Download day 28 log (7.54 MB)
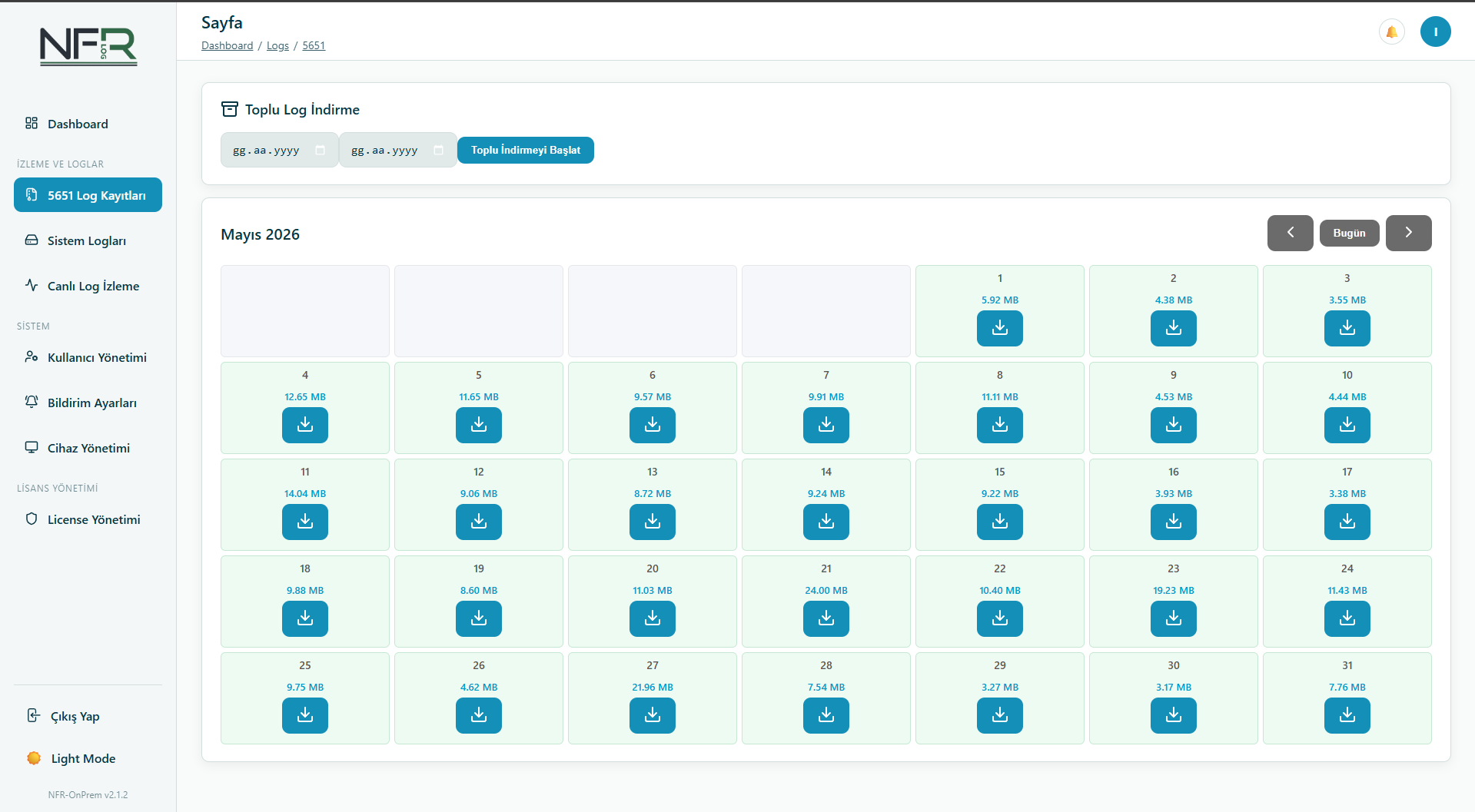The image size is (1475, 812). point(826,715)
